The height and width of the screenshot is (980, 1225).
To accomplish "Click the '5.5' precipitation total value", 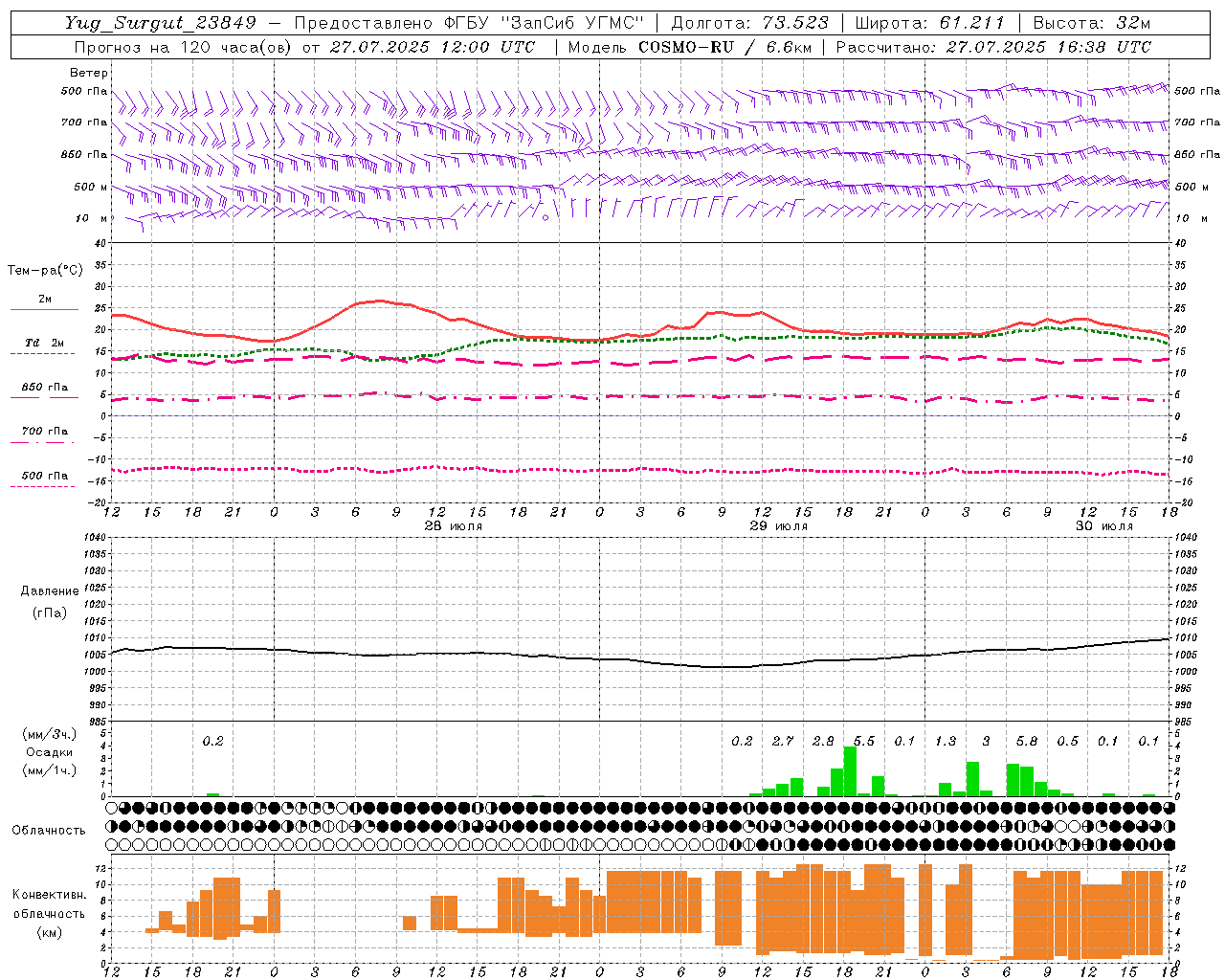I will pos(864,742).
